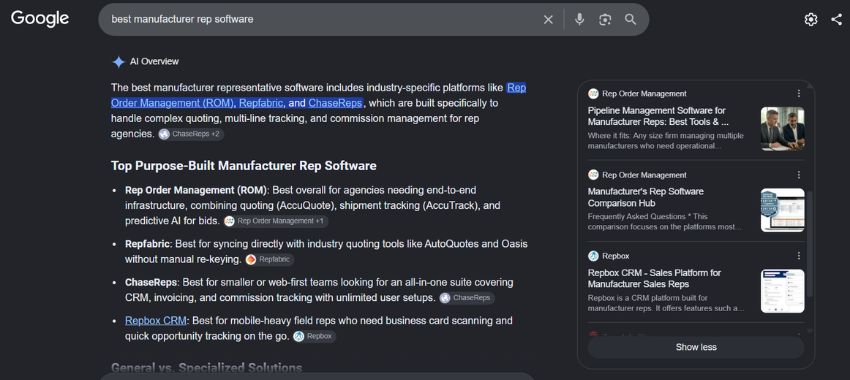Click the Repbox site favicon in sources panel
Screen dimensions: 850x380
[593, 256]
